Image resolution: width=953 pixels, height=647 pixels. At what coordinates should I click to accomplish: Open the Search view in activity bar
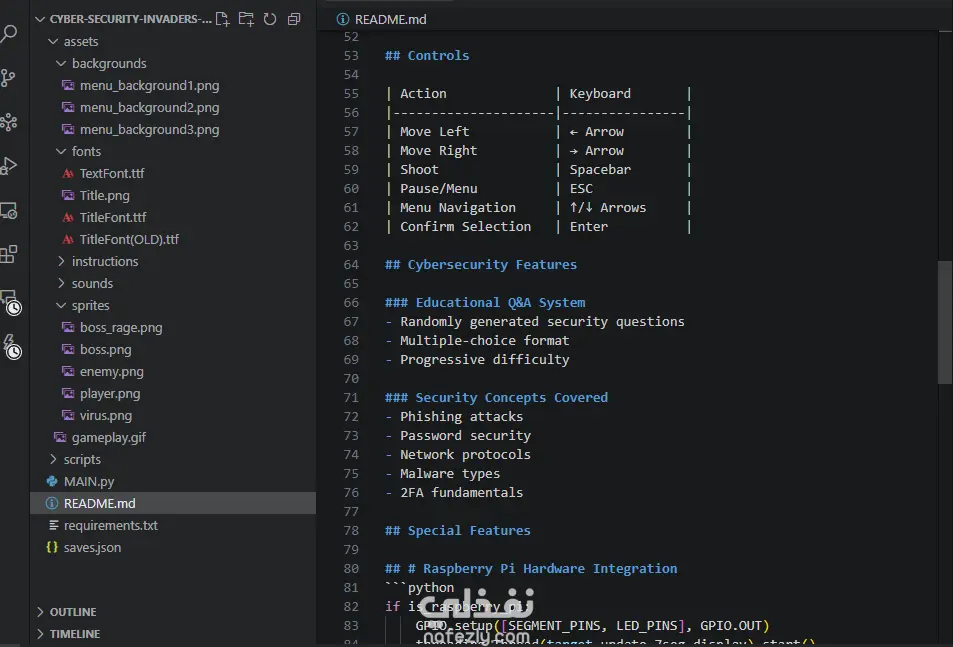pyautogui.click(x=9, y=33)
